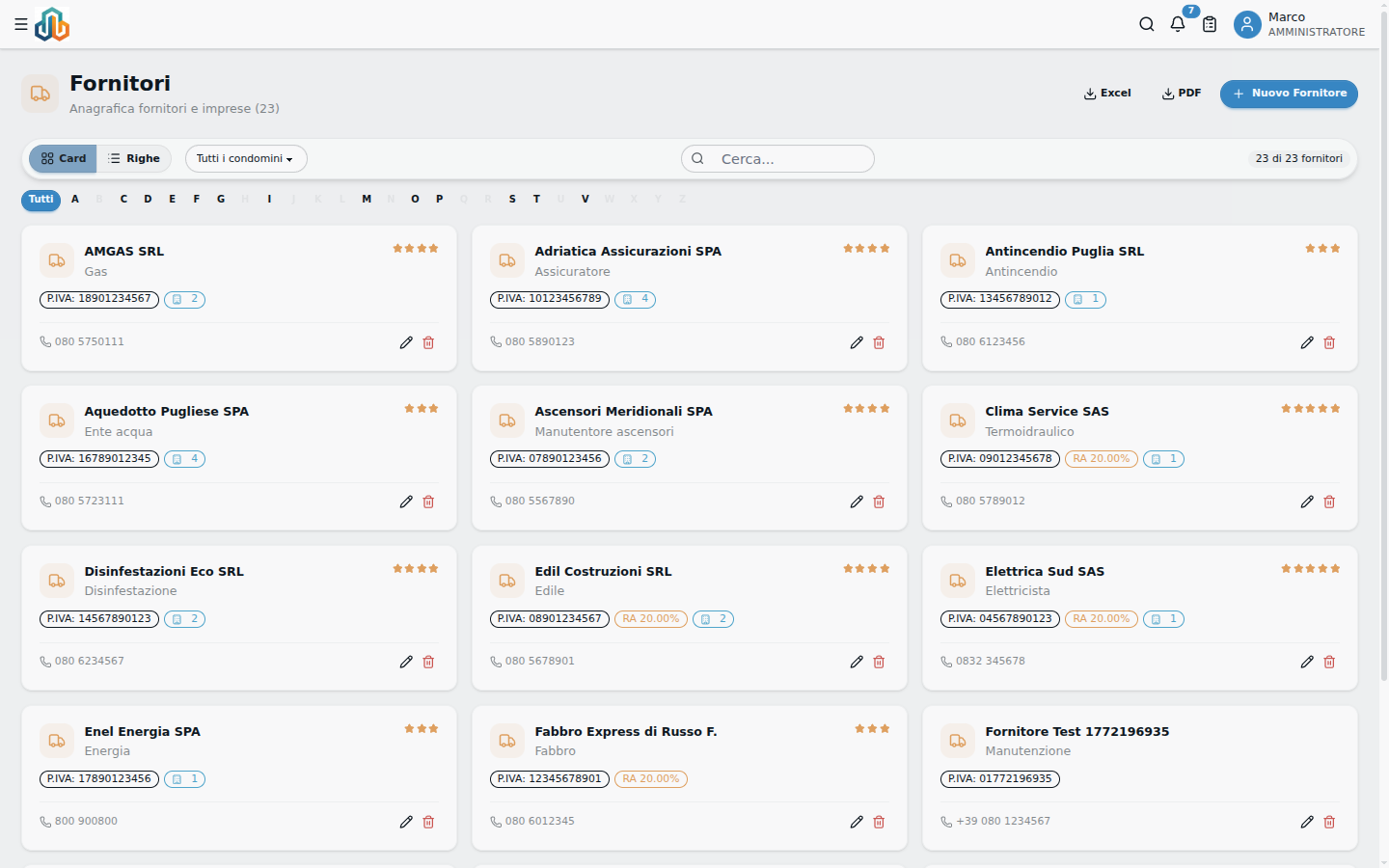Click the truck icon on AMGAS SRL card
The width and height of the screenshot is (1389, 868).
(57, 260)
